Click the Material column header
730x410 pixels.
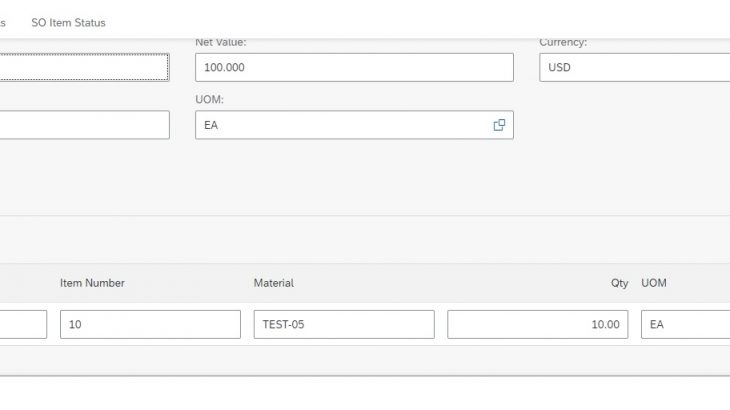(x=274, y=283)
